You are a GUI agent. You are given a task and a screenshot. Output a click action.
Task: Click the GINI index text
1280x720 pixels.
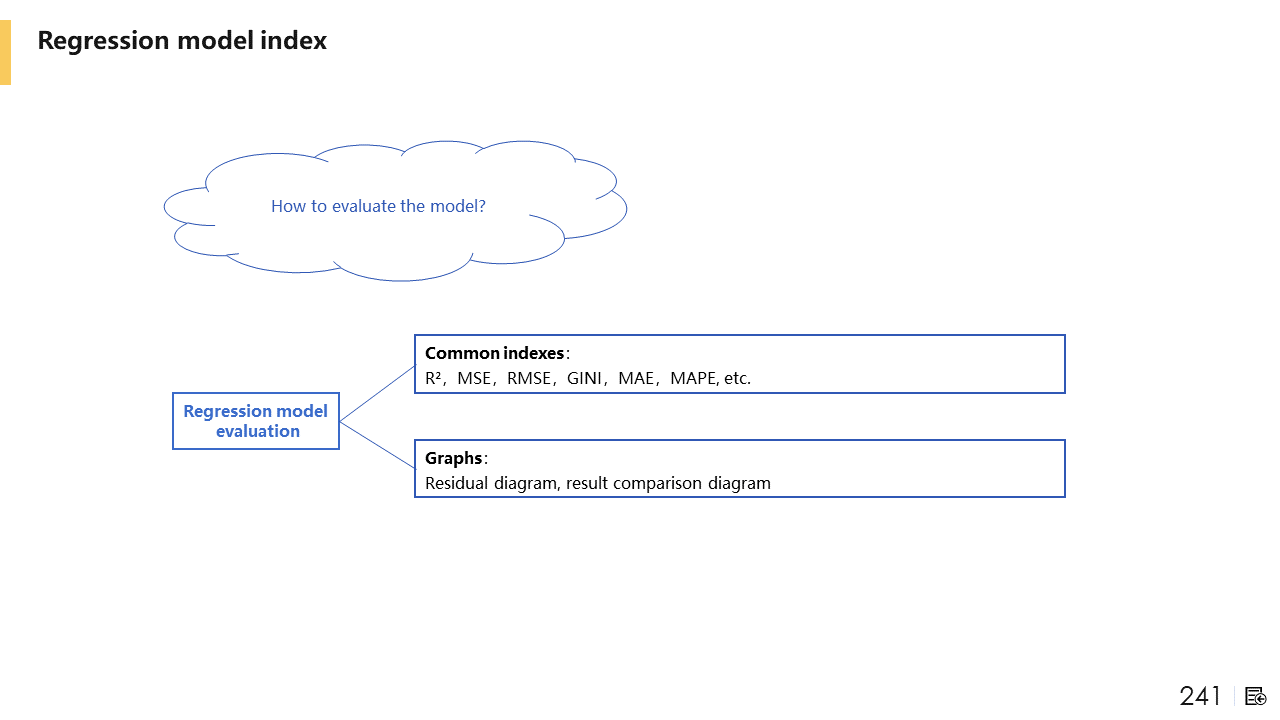584,378
